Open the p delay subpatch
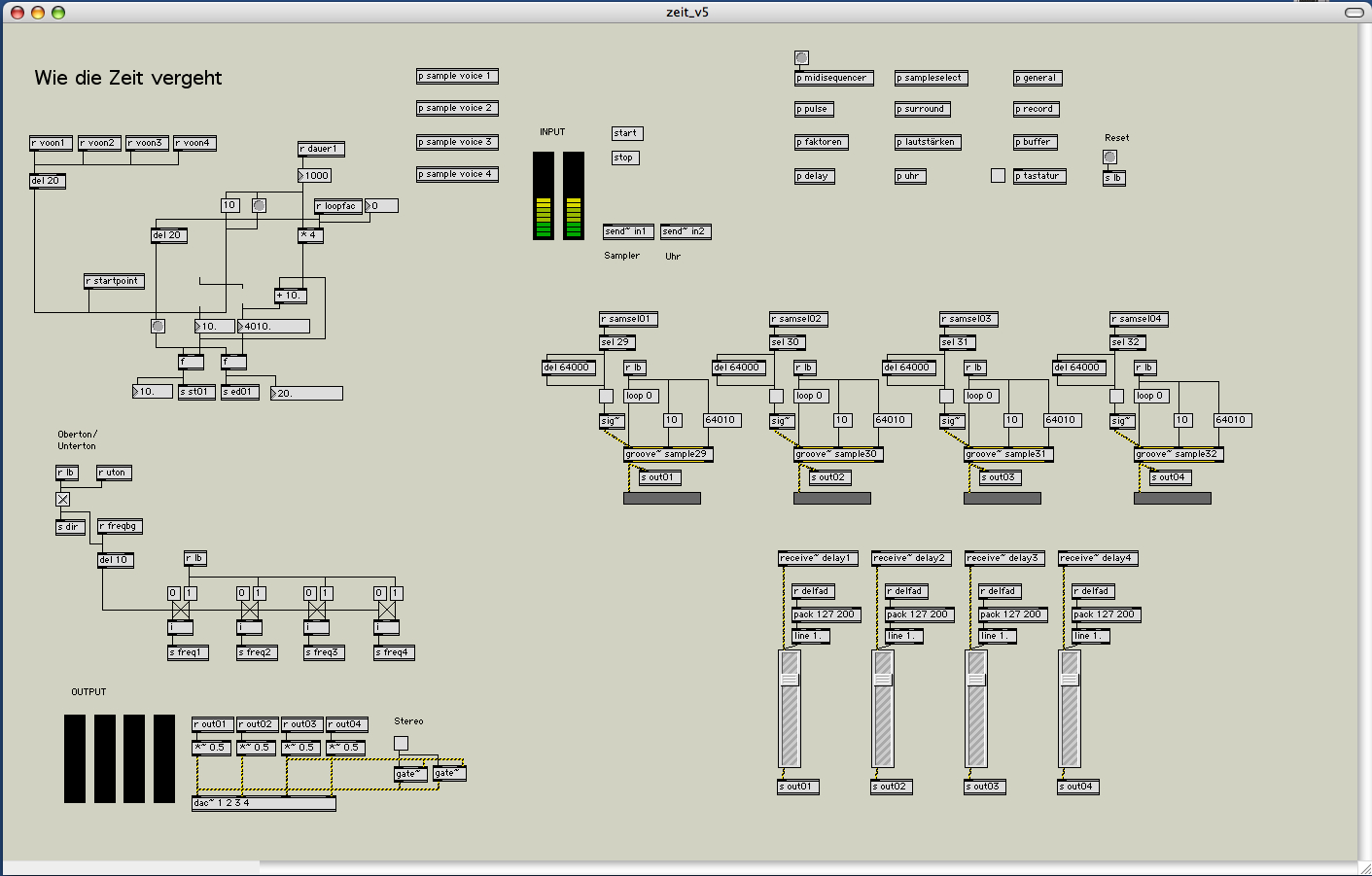Screen dimensions: 1372x876 coord(815,176)
